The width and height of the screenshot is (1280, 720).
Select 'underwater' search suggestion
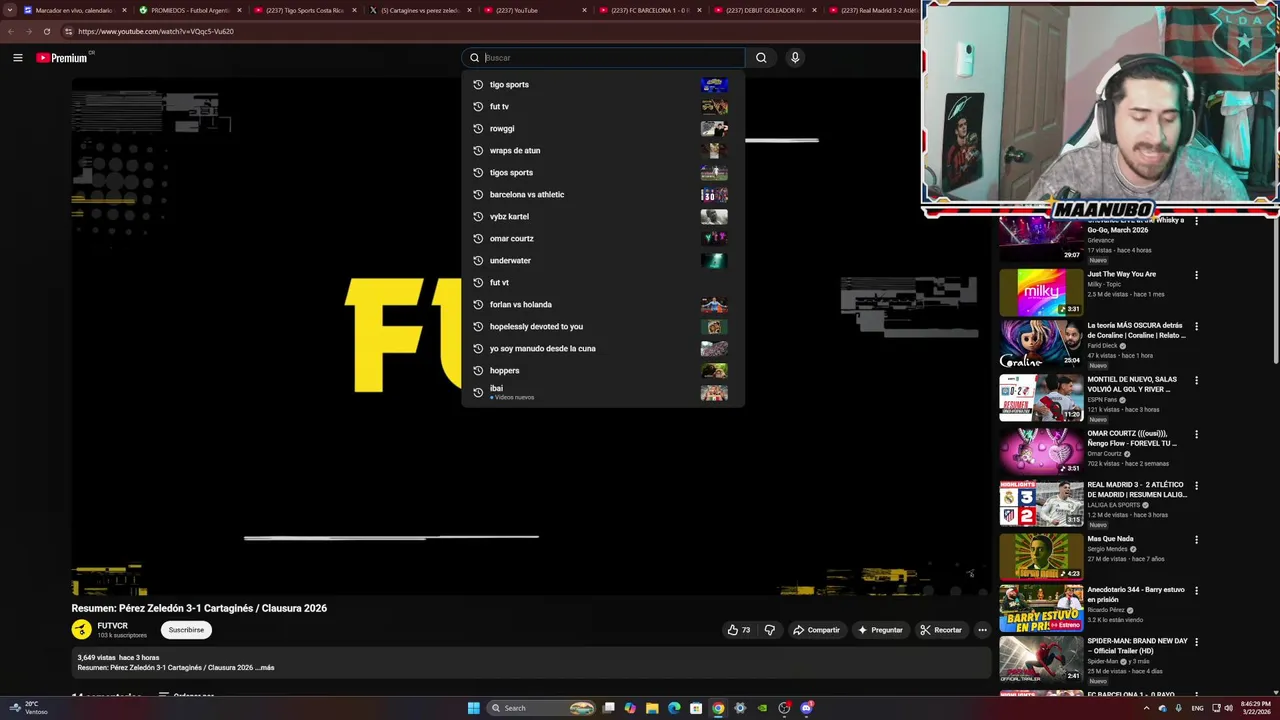[602, 261]
